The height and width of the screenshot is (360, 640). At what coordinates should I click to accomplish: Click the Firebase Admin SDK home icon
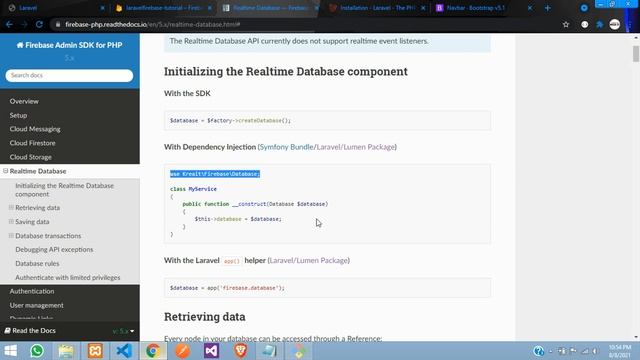click(20, 45)
